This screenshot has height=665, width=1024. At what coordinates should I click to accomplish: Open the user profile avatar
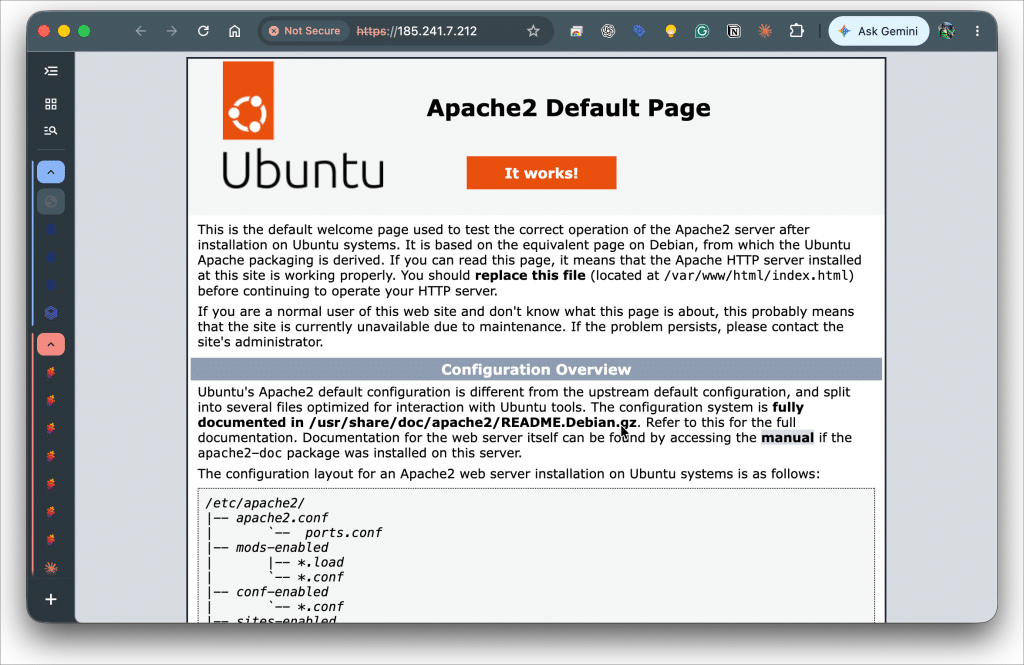coord(946,31)
